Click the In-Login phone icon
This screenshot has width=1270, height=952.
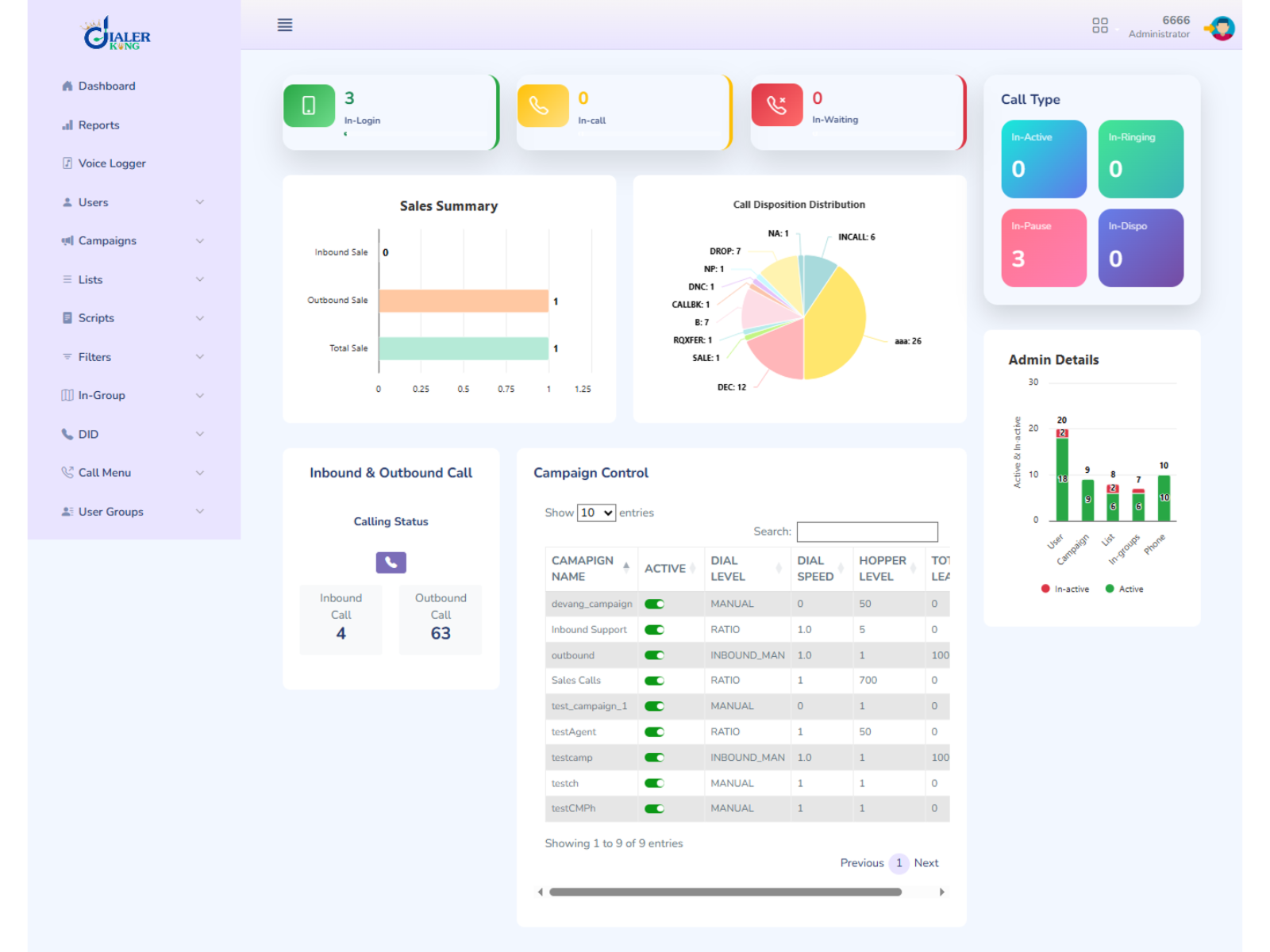309,105
